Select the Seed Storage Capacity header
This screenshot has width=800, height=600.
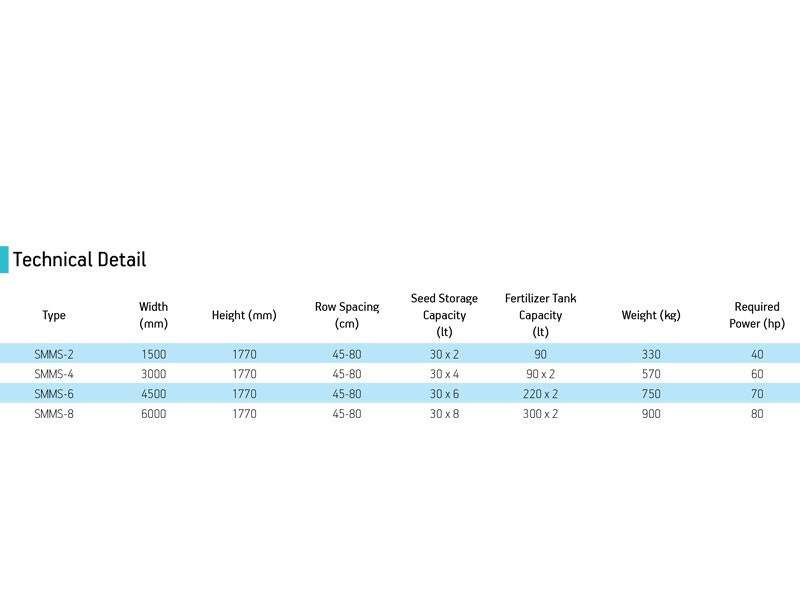(x=444, y=315)
